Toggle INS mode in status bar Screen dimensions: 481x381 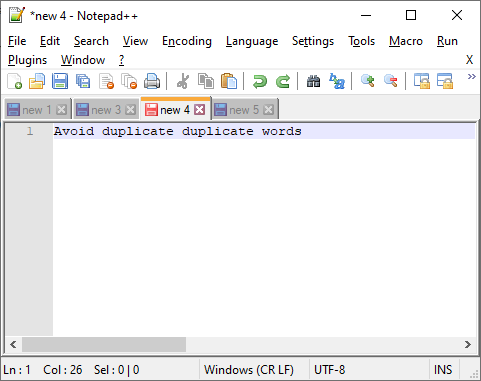point(444,370)
